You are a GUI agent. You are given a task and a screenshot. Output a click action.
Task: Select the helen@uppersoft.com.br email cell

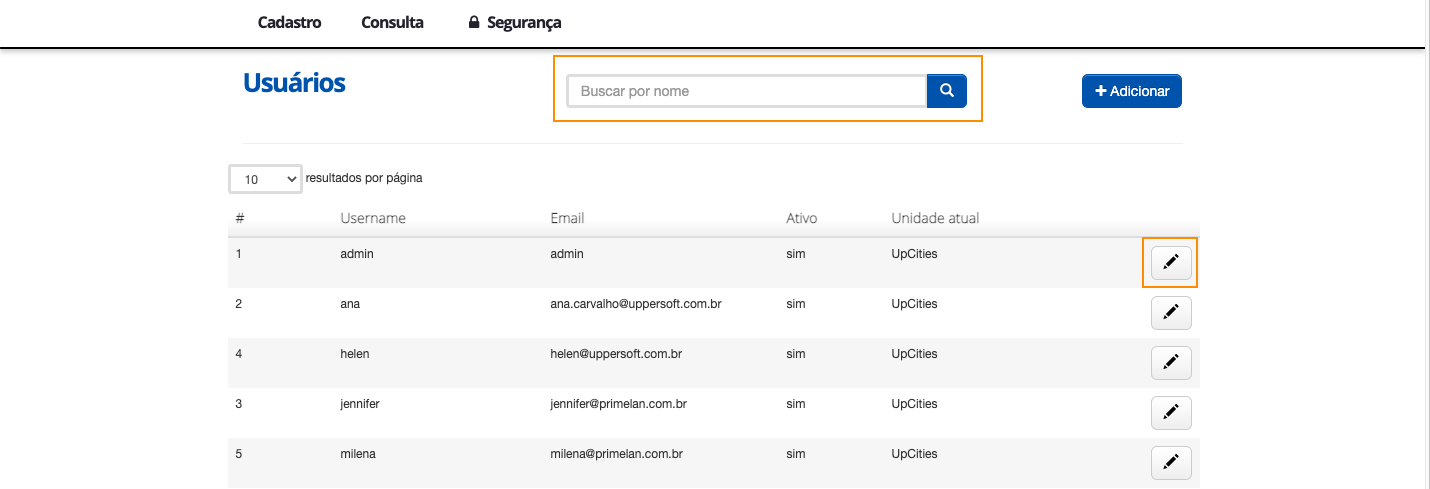coord(616,354)
